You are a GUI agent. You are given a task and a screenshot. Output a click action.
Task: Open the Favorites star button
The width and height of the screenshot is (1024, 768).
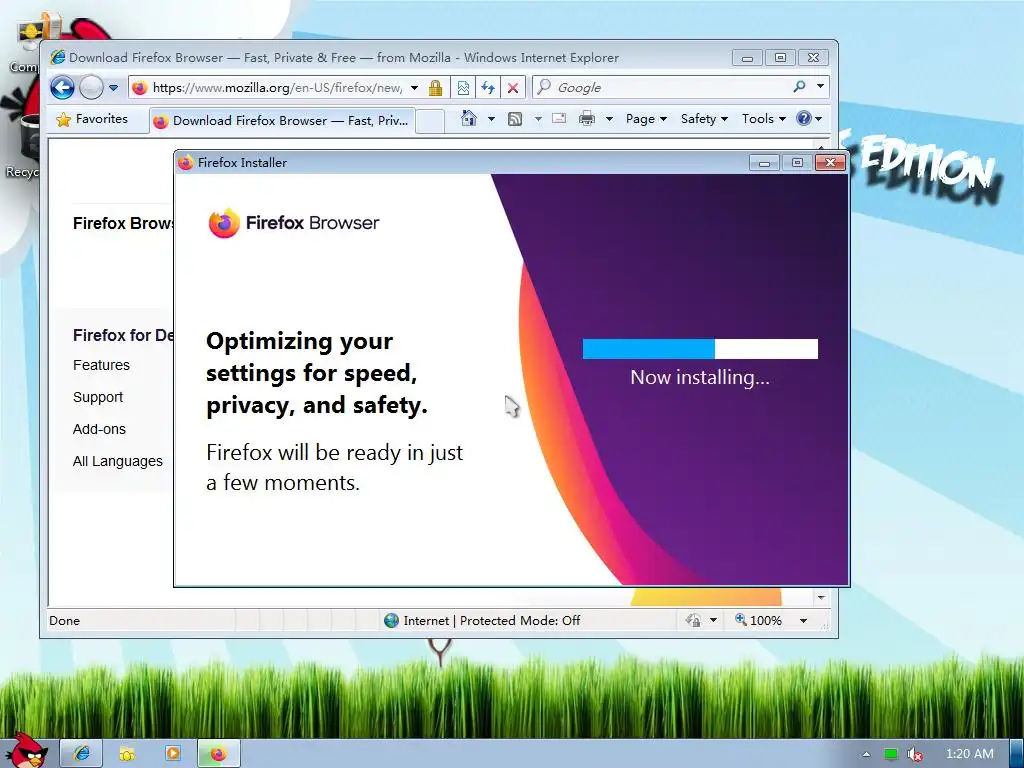92,119
